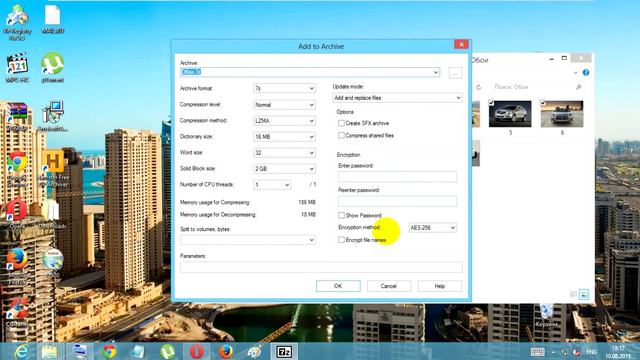Open the computer installer shortcut below µTorrent
Screen dimensions: 640x360
pyautogui.click(x=53, y=116)
